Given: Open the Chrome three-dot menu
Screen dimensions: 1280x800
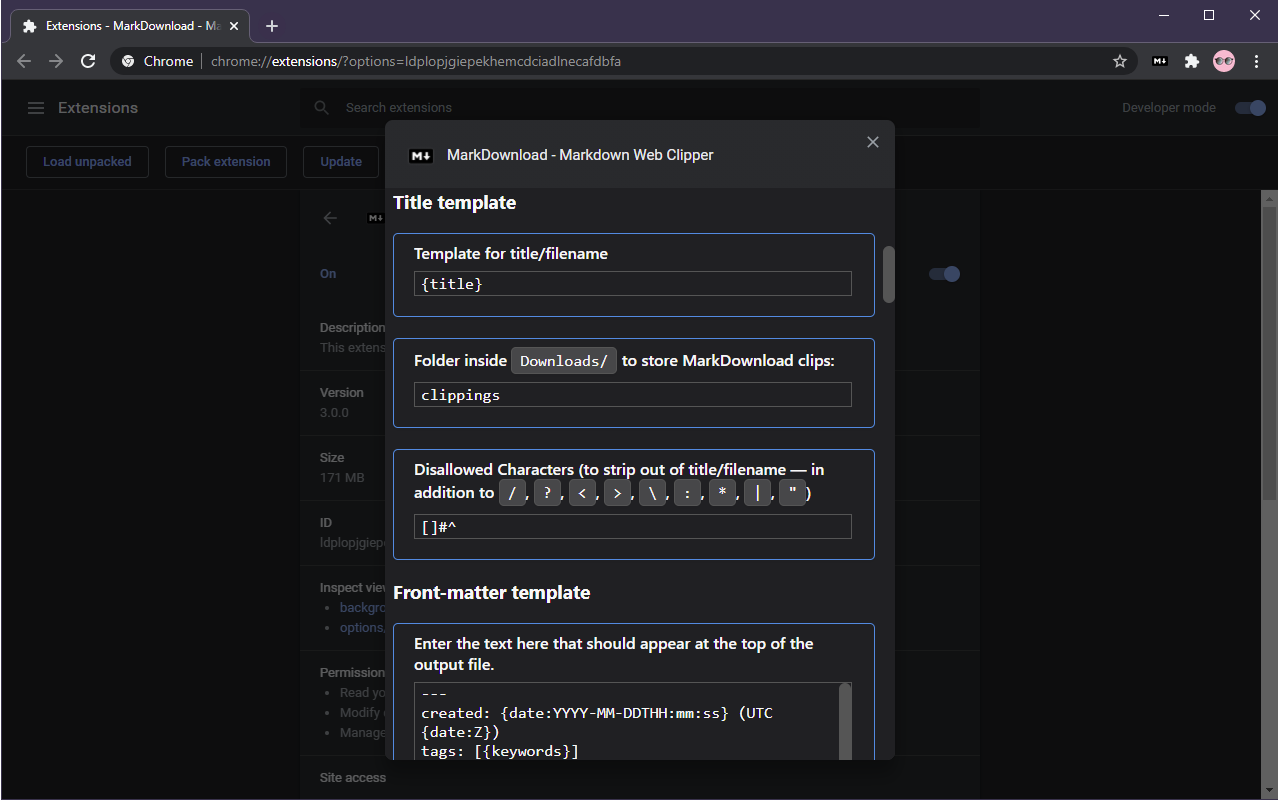Looking at the screenshot, I should 1256,61.
